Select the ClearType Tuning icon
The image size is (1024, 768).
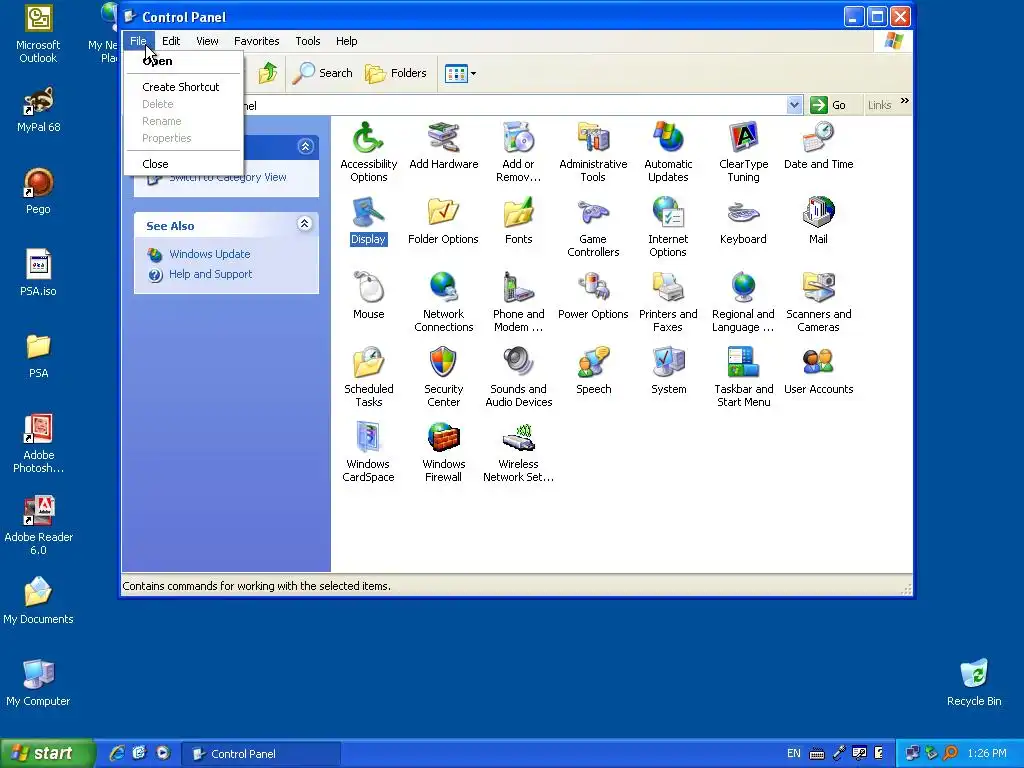743,152
